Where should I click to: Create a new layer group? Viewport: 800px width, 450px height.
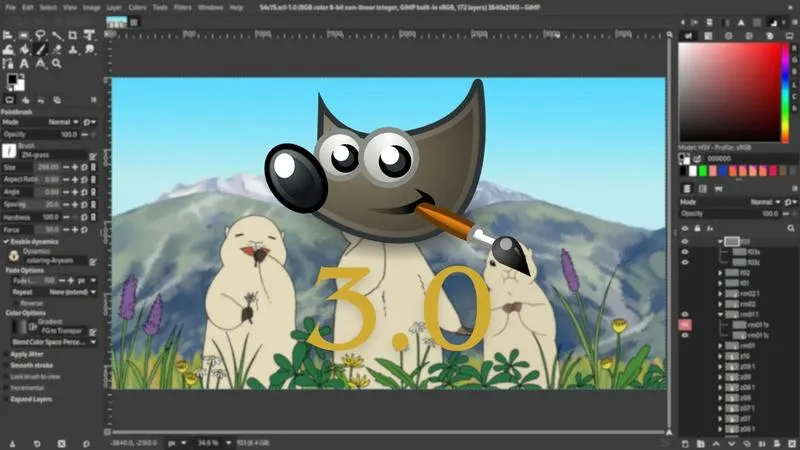click(701, 444)
